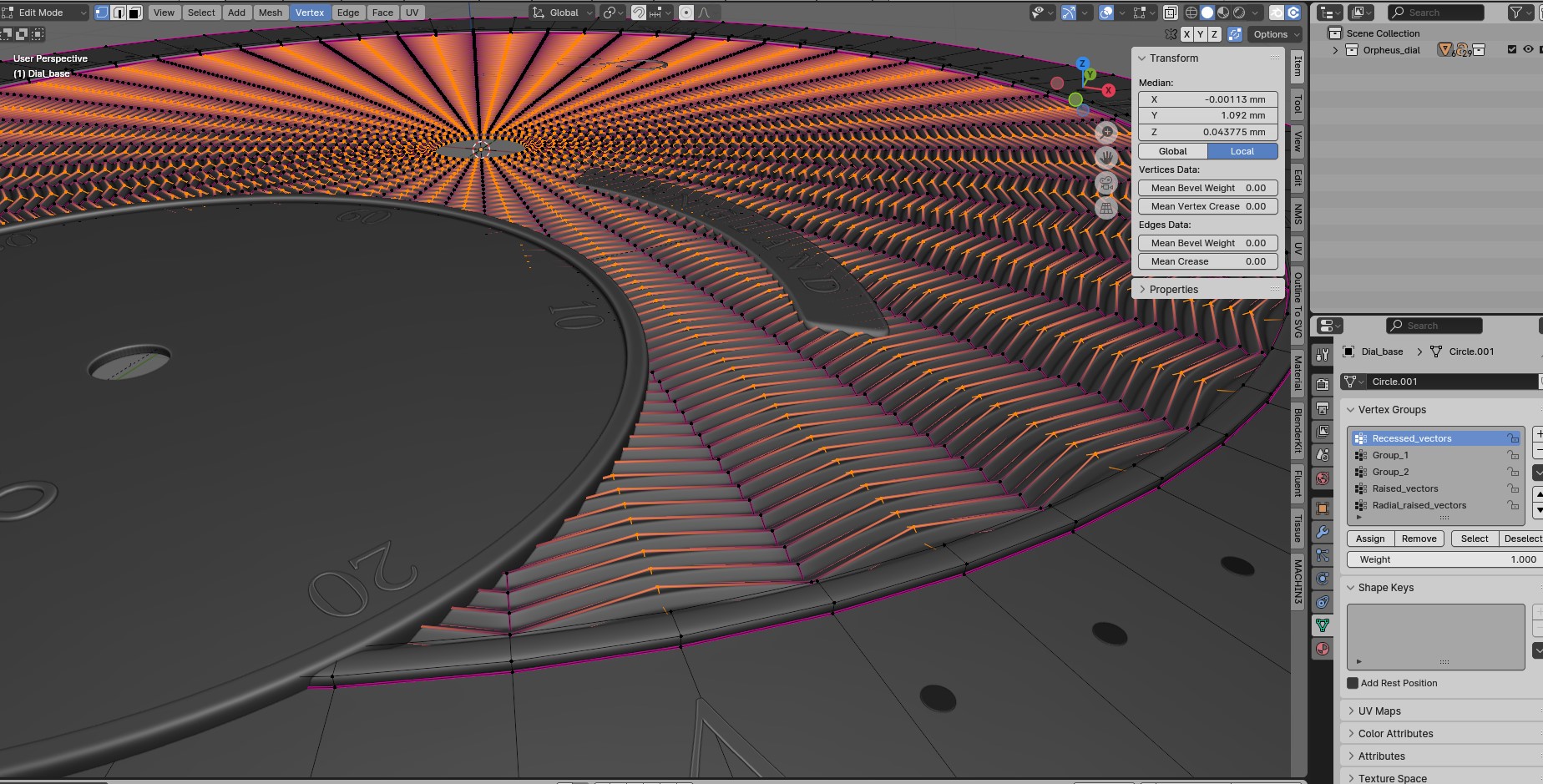
Task: Open the Edit Mode dropdown
Action: pos(46,13)
